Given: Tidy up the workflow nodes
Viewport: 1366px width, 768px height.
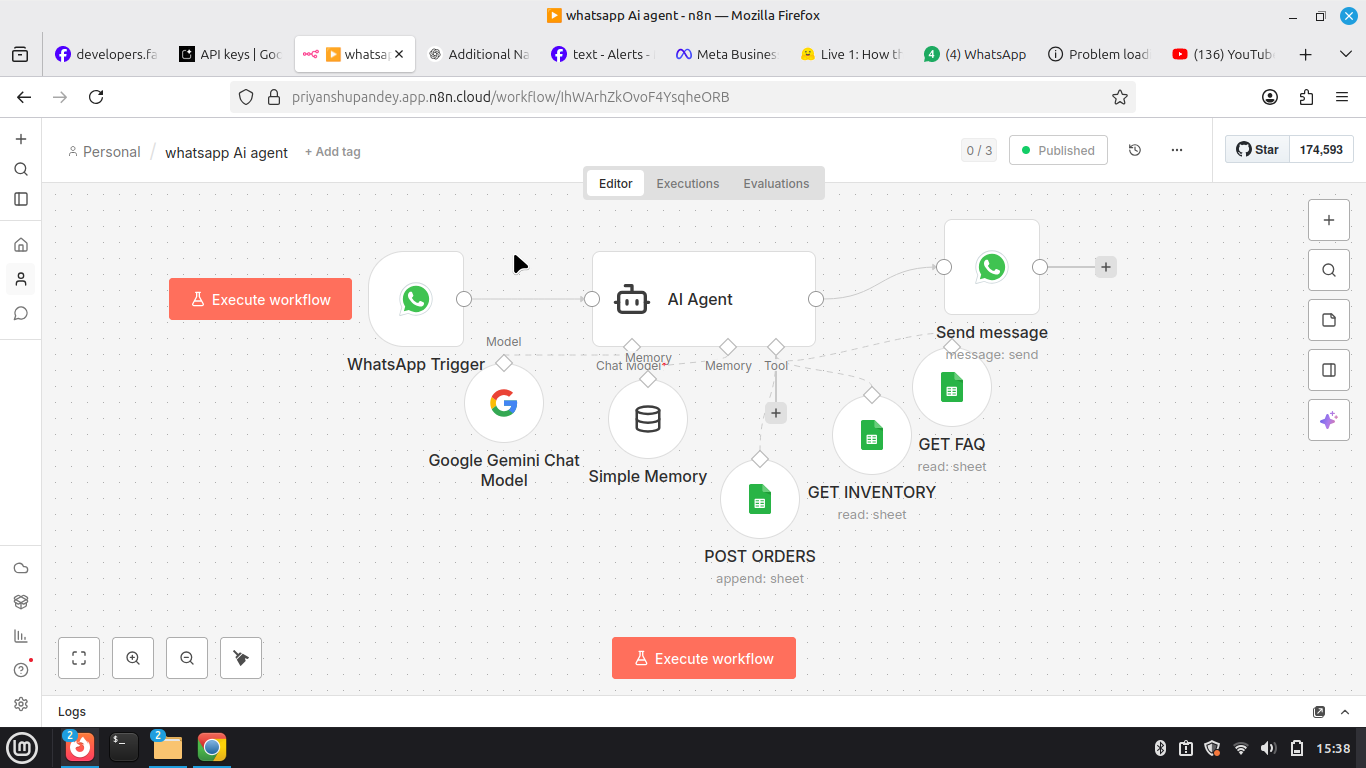Looking at the screenshot, I should click(241, 658).
